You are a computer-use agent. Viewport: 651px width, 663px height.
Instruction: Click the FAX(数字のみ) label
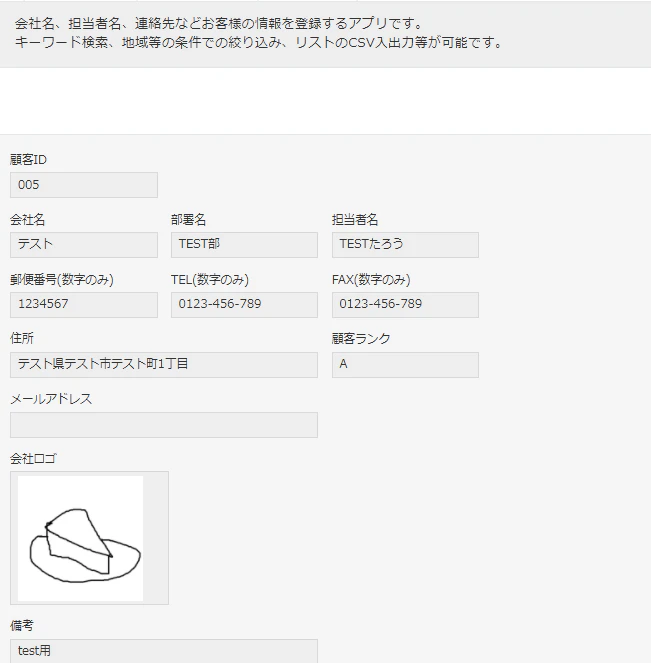[371, 280]
